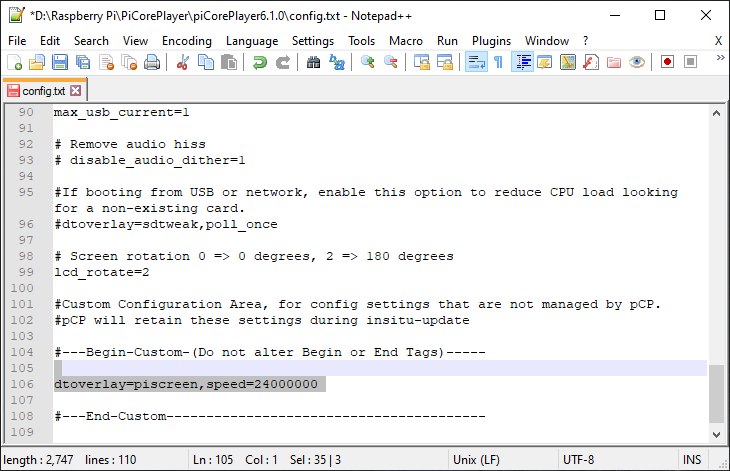Close the config.txt tab with its X
The image size is (730, 471).
[x=75, y=91]
